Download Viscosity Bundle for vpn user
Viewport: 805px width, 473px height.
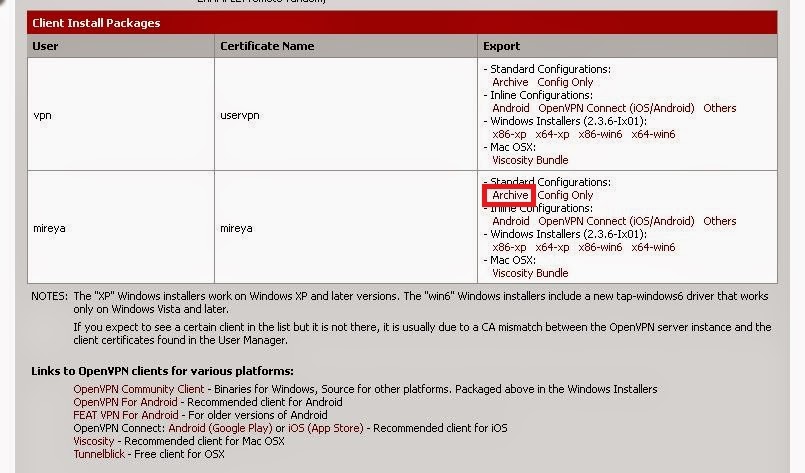tap(530, 160)
